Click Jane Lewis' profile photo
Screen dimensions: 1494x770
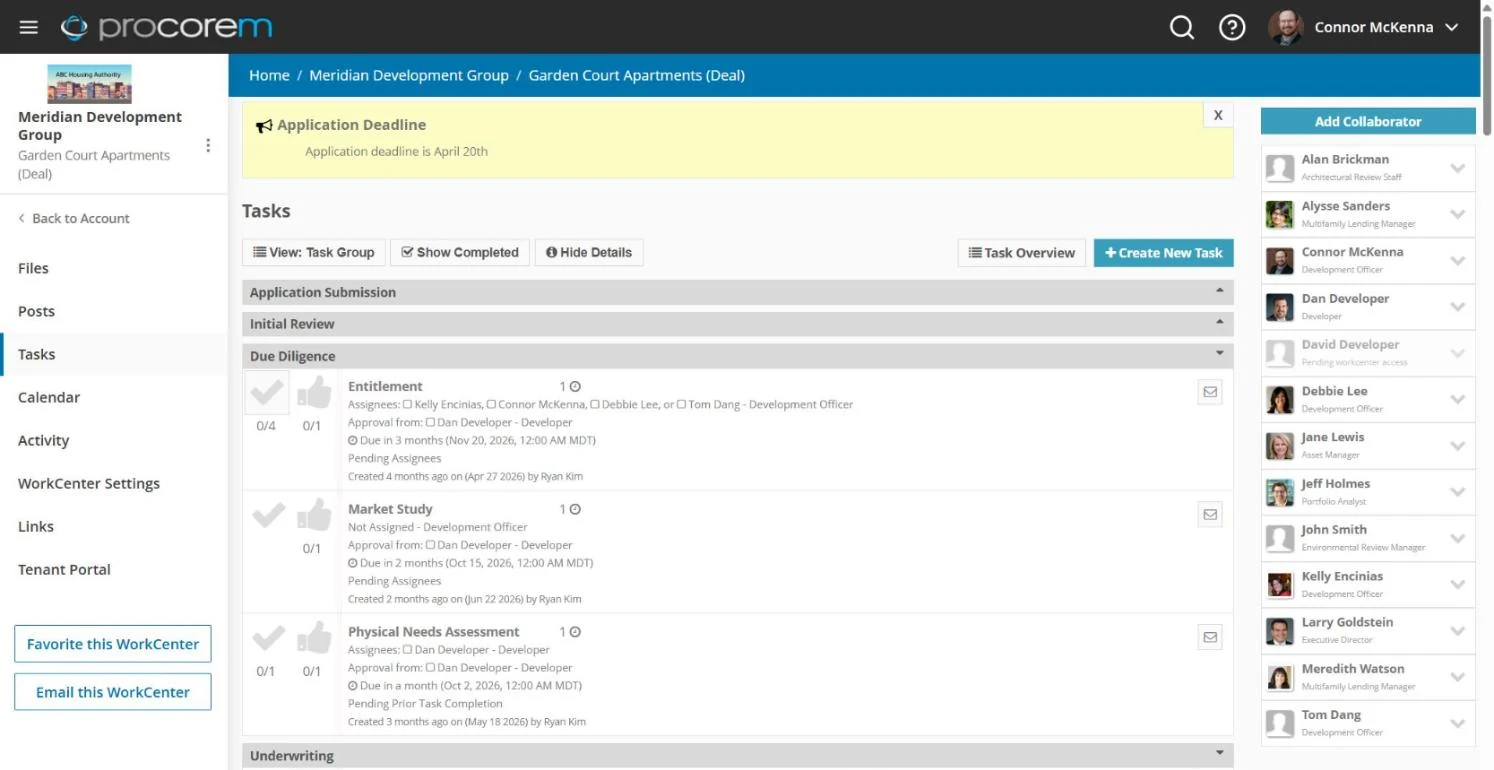point(1279,446)
